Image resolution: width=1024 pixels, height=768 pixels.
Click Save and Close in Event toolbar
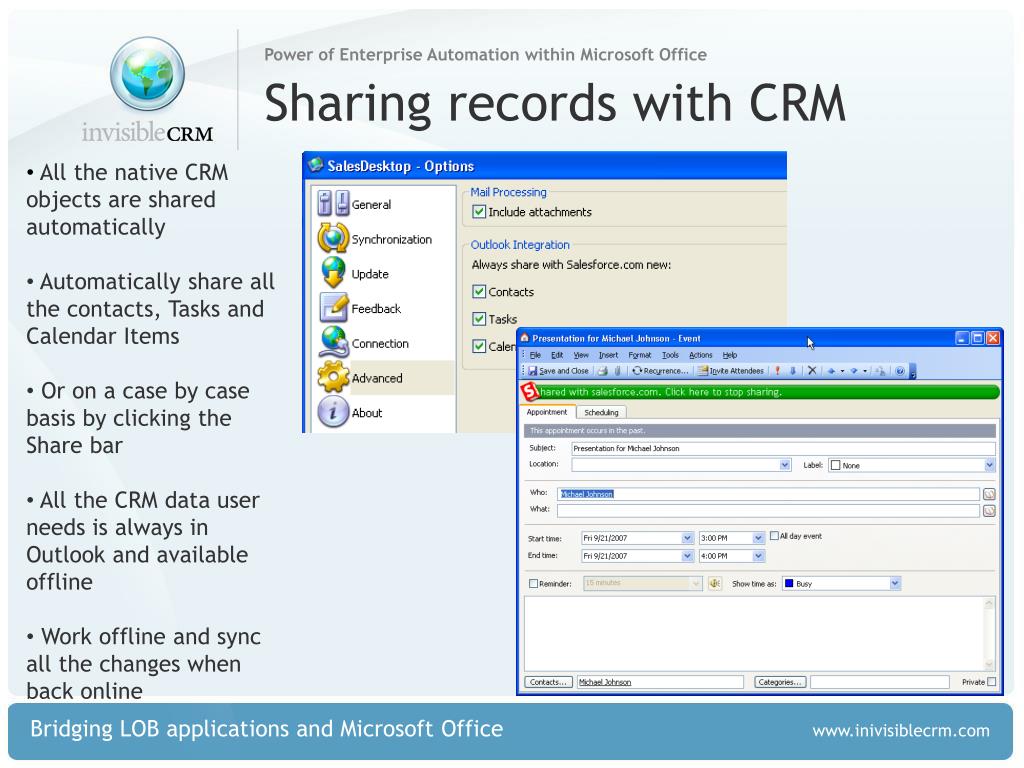pos(558,371)
